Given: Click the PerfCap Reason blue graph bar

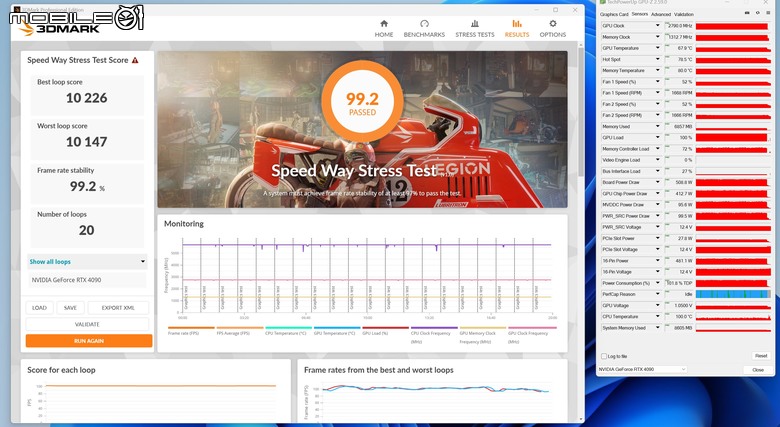Looking at the screenshot, I should [x=733, y=294].
